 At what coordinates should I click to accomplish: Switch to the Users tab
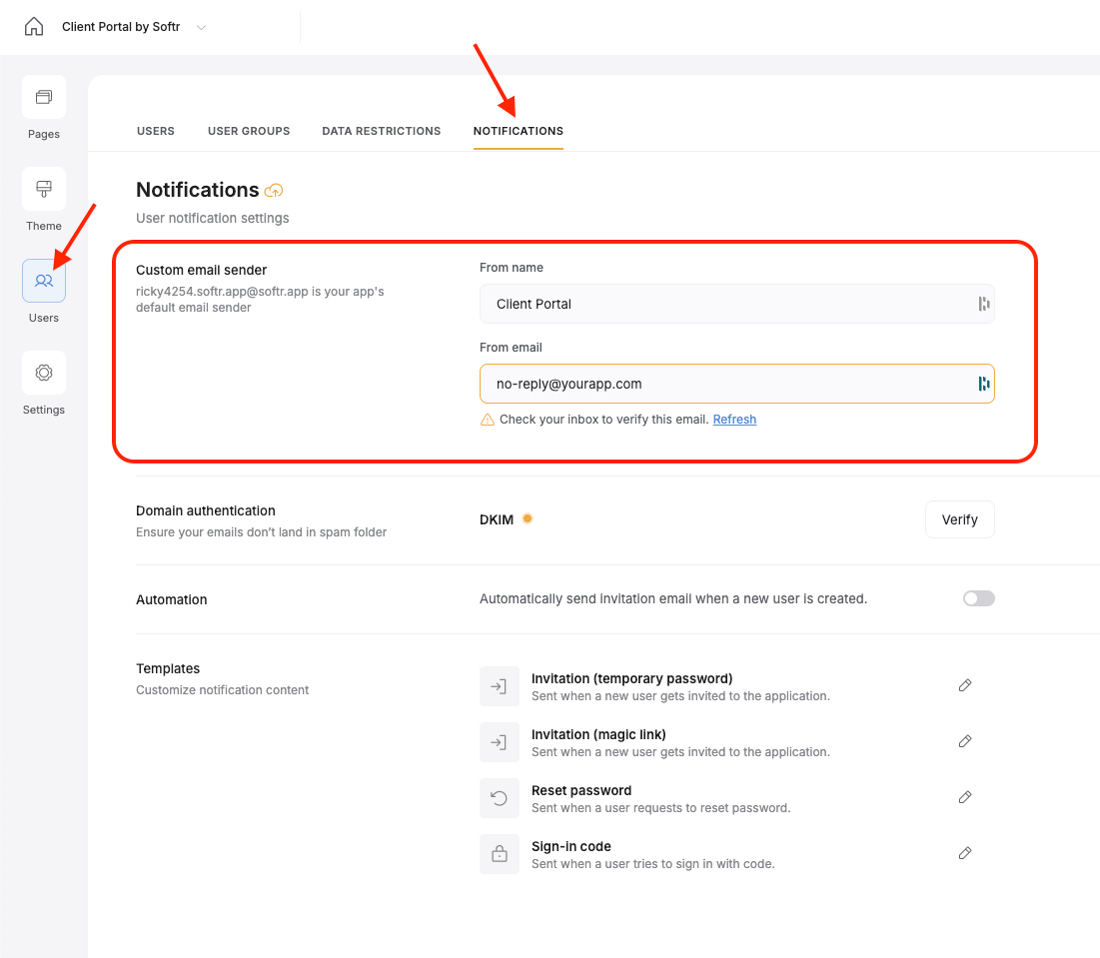pyautogui.click(x=156, y=131)
